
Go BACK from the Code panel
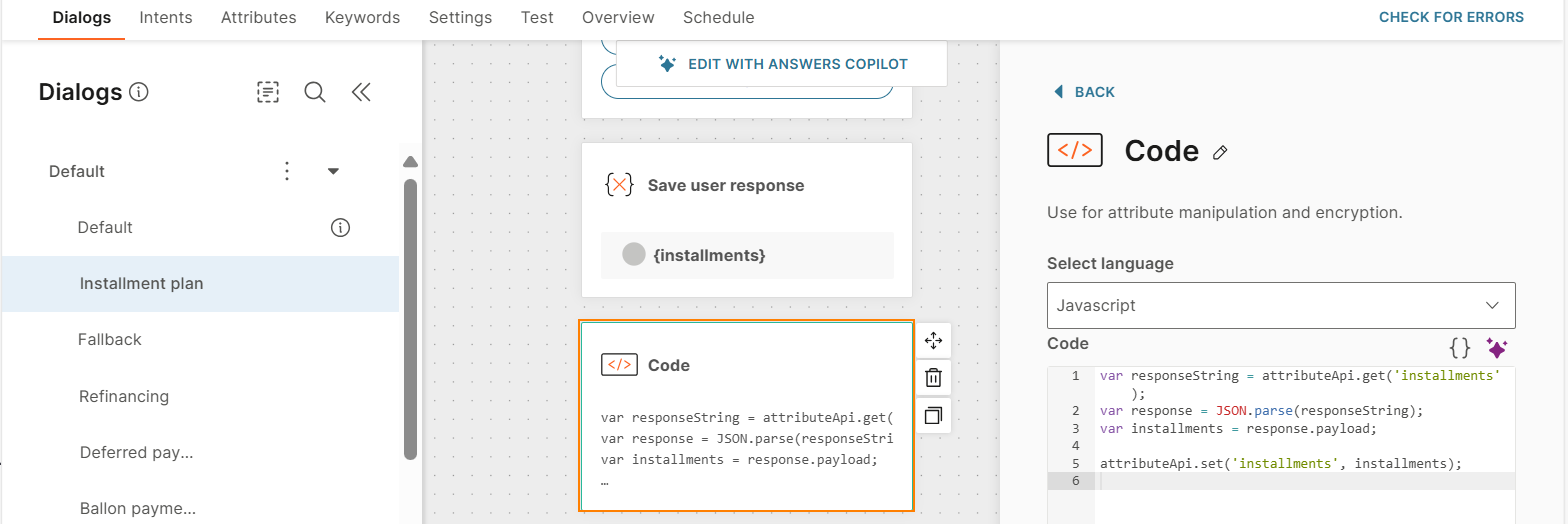point(1085,92)
